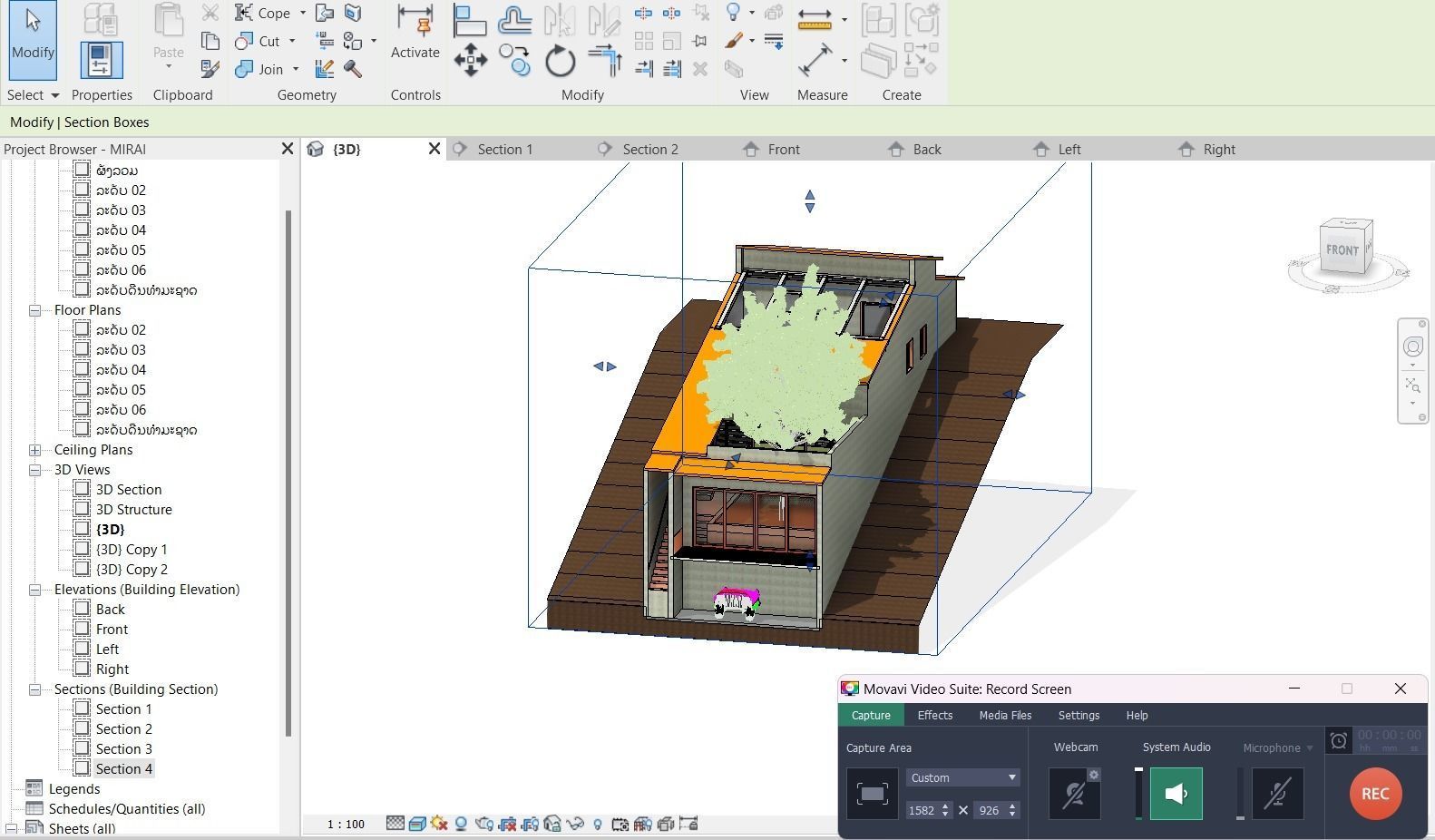Close the {3D} view tab

(x=434, y=149)
